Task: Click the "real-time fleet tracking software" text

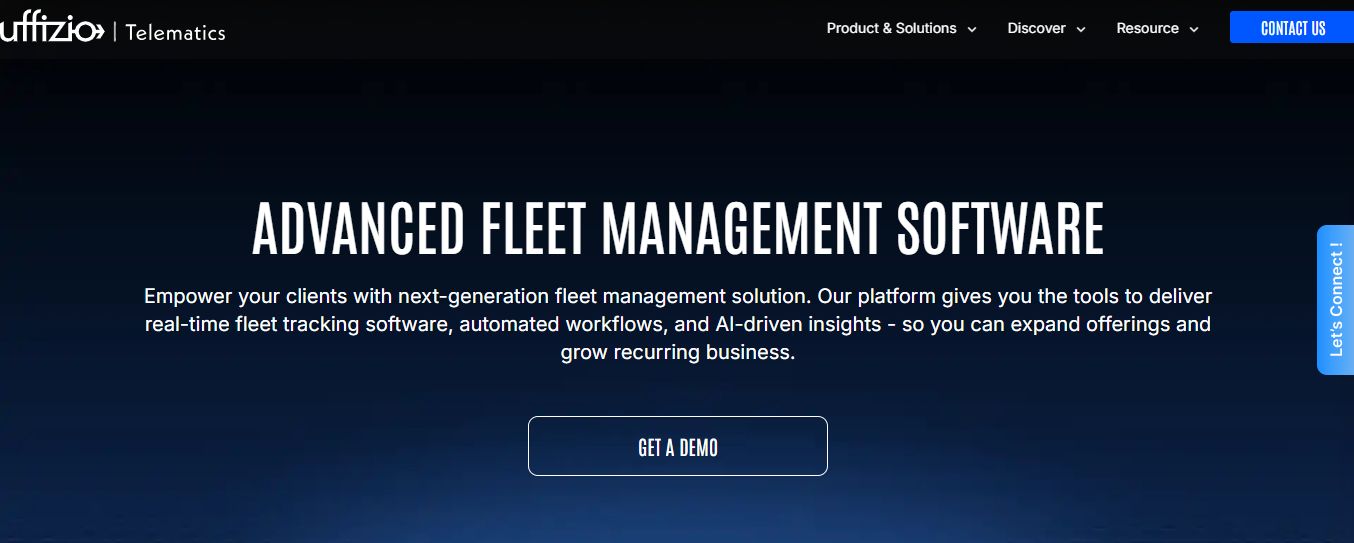Action: click(x=299, y=325)
